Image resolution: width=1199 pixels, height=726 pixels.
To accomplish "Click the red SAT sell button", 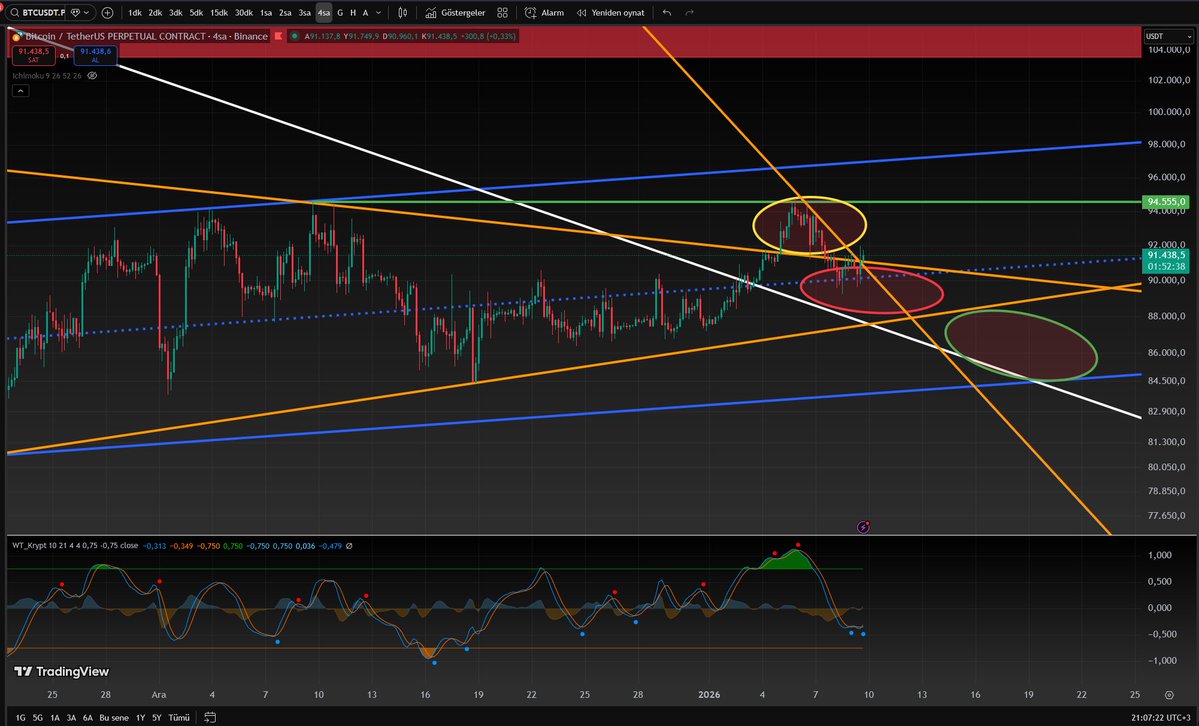I will coord(34,55).
